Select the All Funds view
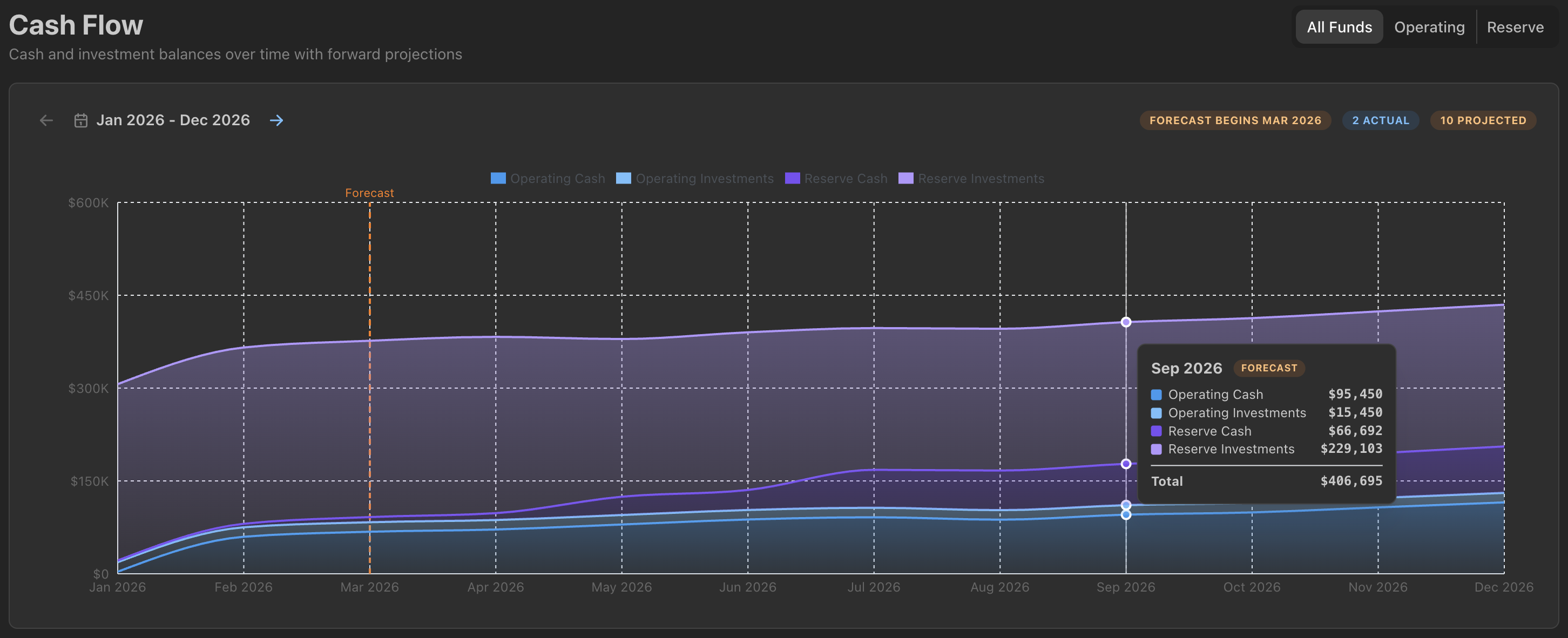Screen dimensions: 1568x638 (1339, 27)
